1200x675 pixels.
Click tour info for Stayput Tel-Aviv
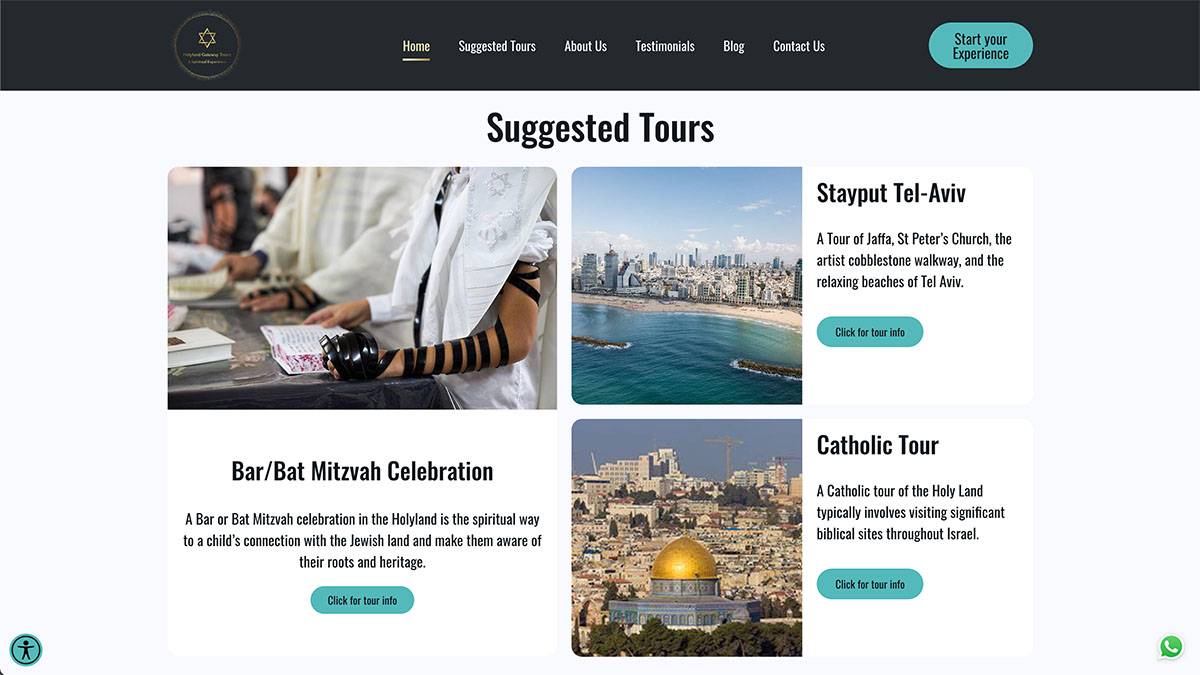click(x=870, y=332)
